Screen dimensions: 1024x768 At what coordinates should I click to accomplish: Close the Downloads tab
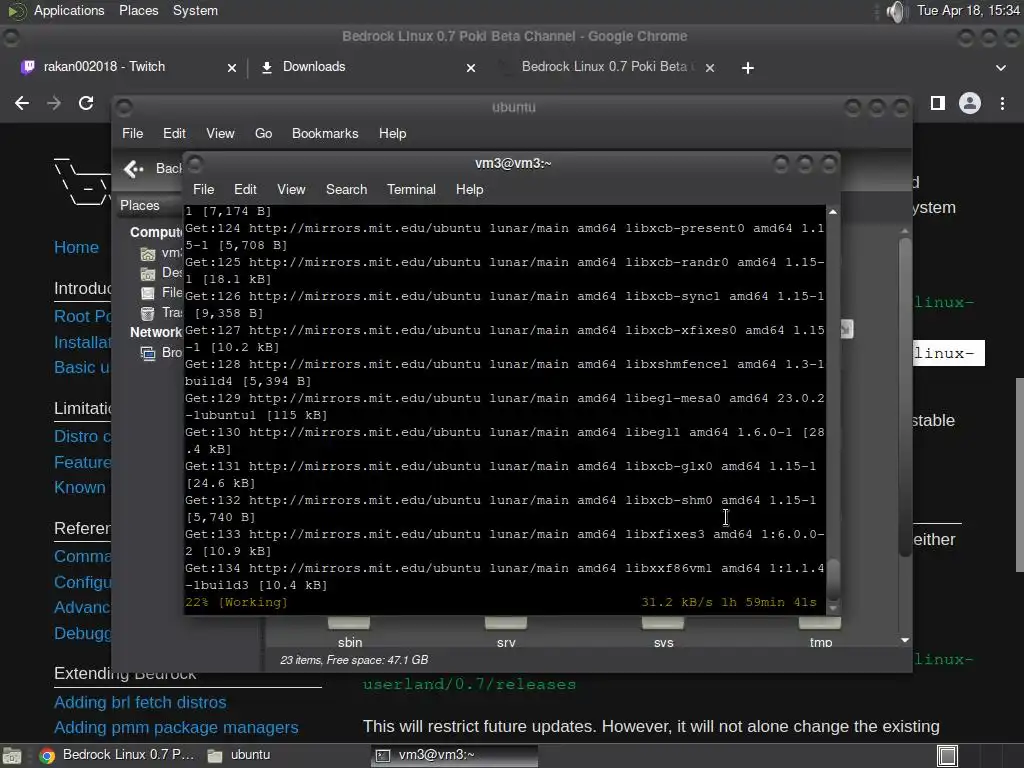point(470,68)
